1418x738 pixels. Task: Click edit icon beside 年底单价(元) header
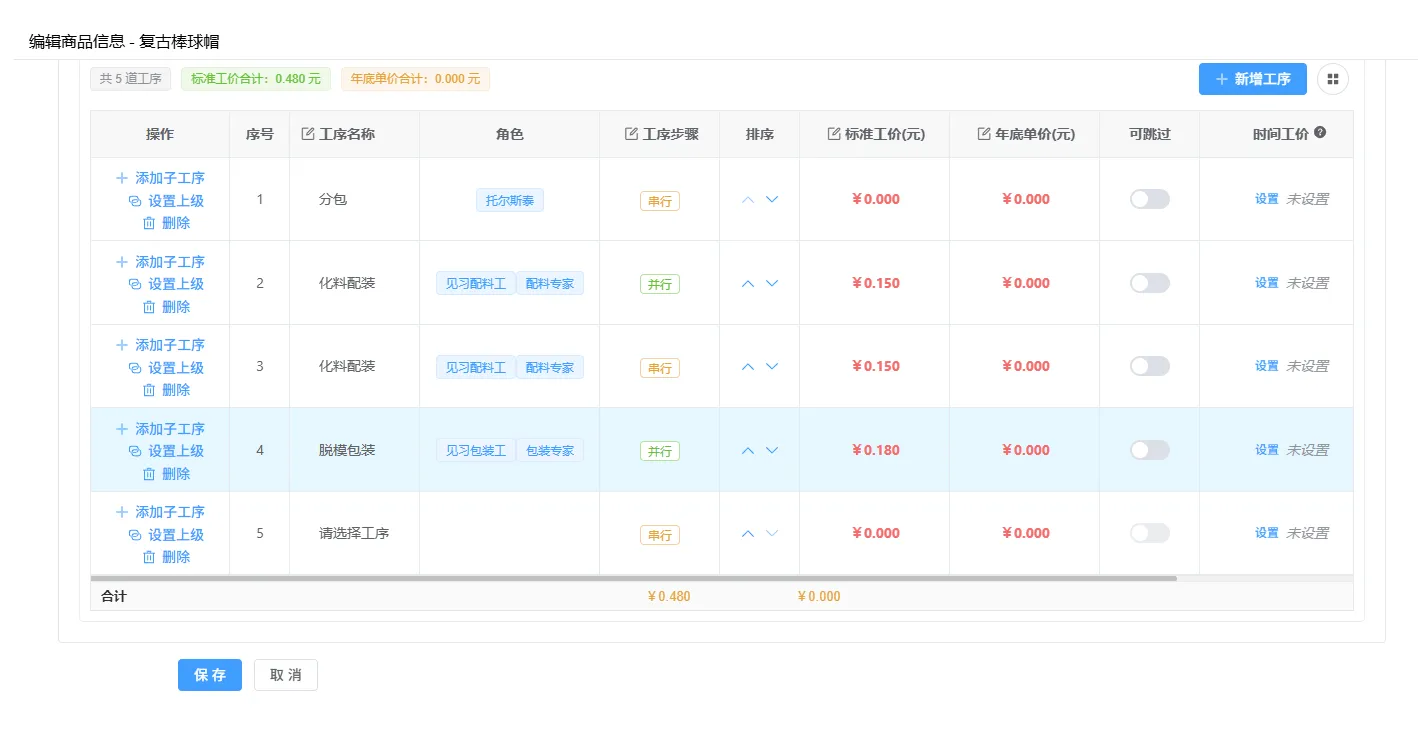(984, 134)
